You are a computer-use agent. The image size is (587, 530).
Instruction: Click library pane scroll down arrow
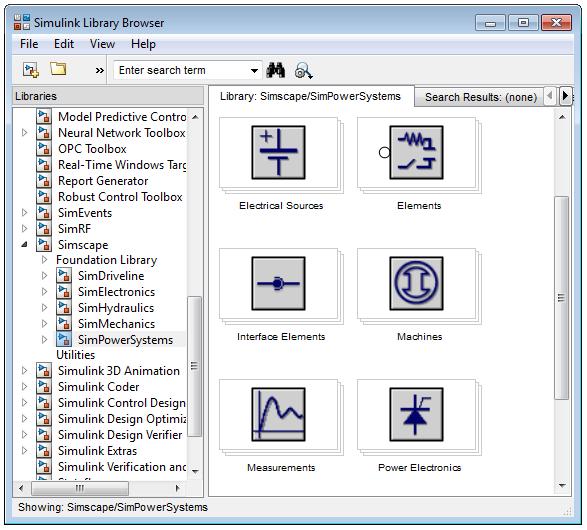(x=562, y=485)
